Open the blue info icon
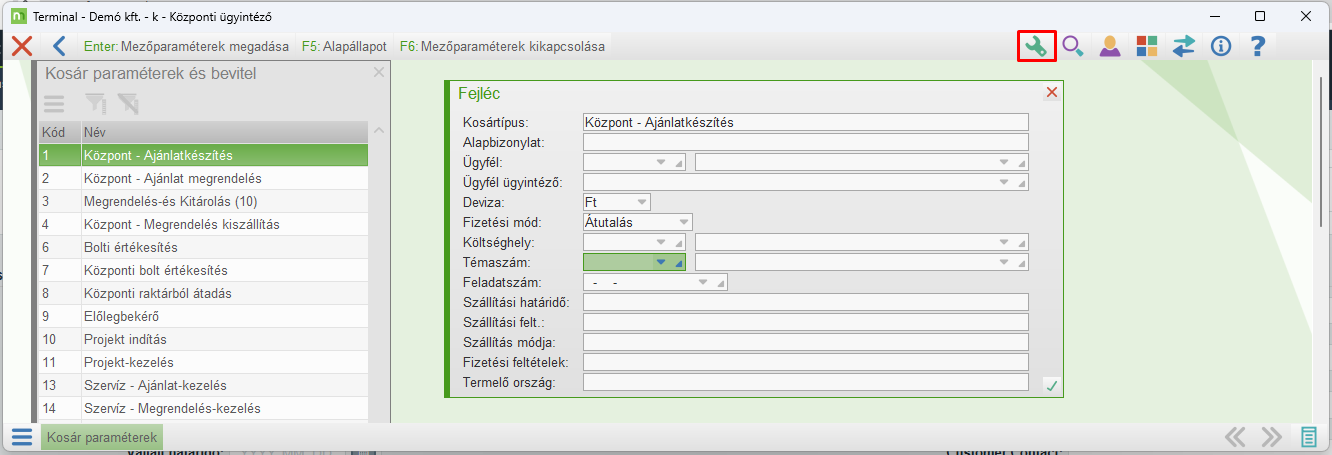The image size is (1332, 455). click(x=1220, y=46)
